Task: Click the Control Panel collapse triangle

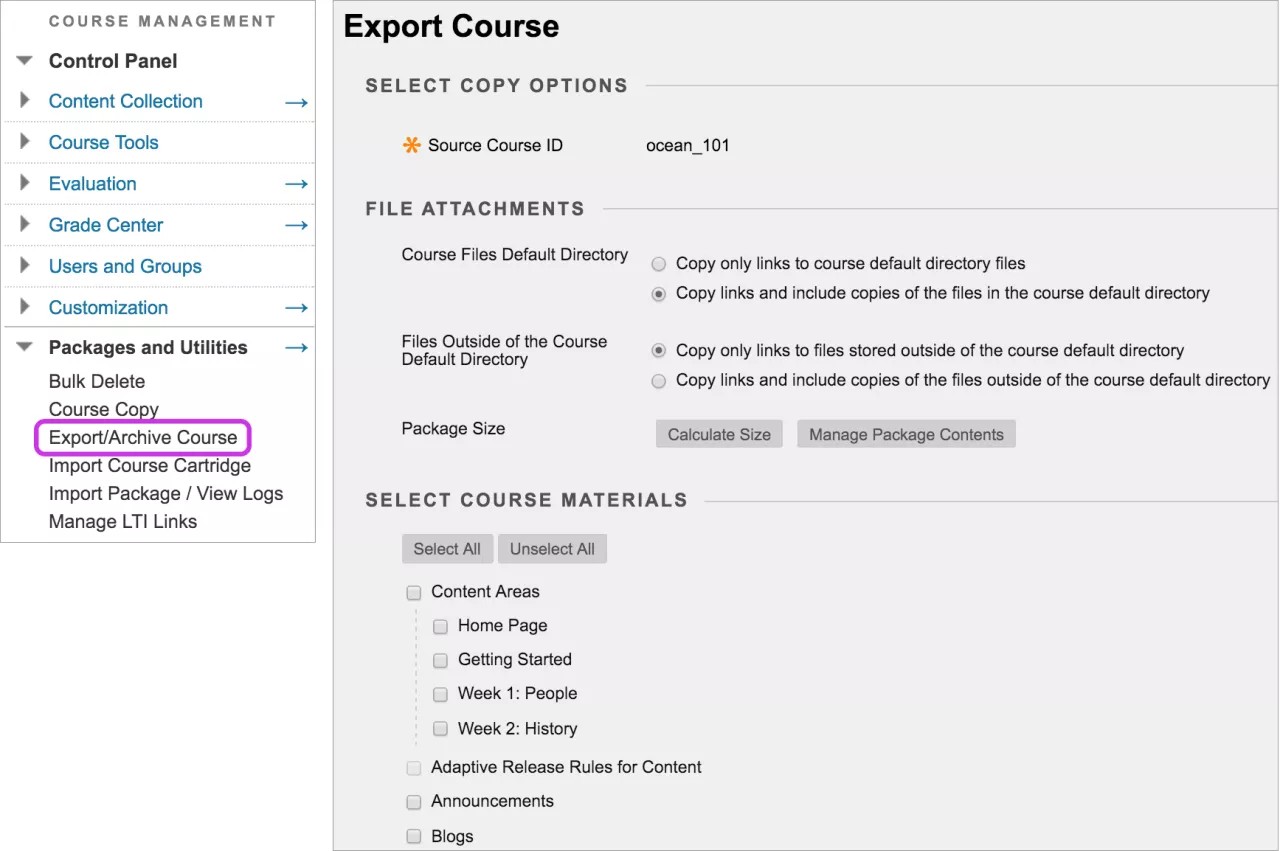Action: 23,60
